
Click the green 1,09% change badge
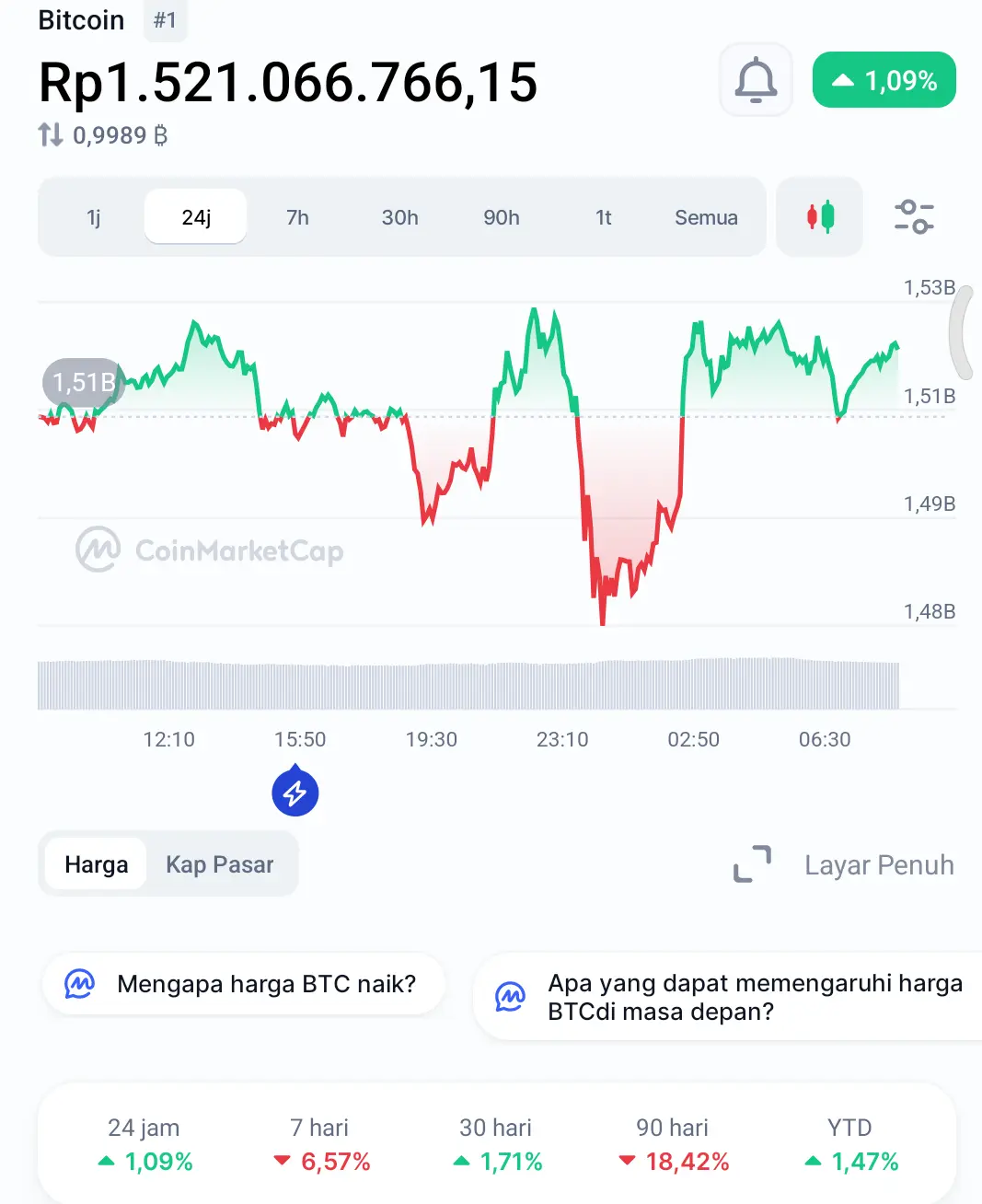(884, 80)
